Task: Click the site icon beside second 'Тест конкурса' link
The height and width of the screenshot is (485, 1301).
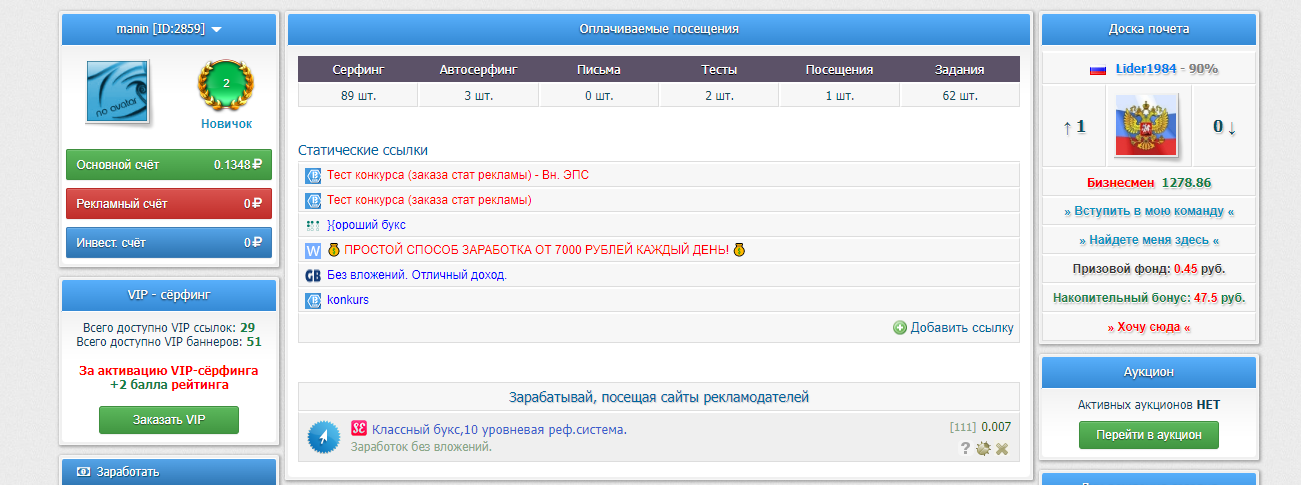Action: pos(312,200)
